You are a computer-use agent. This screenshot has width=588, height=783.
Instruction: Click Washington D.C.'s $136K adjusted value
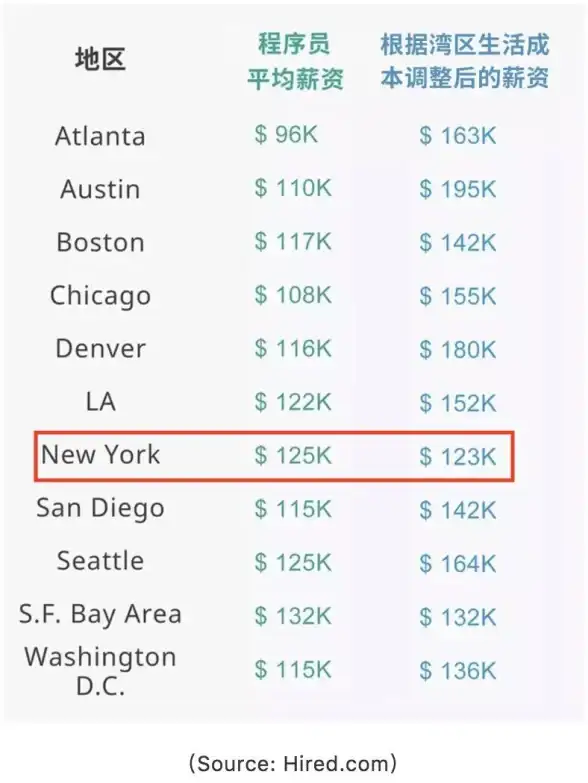[x=458, y=671]
